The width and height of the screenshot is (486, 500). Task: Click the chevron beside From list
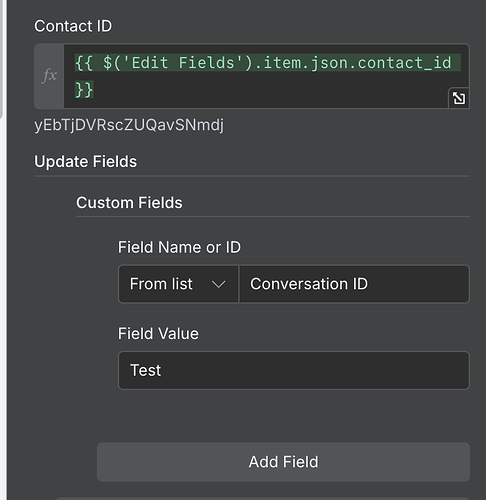218,284
